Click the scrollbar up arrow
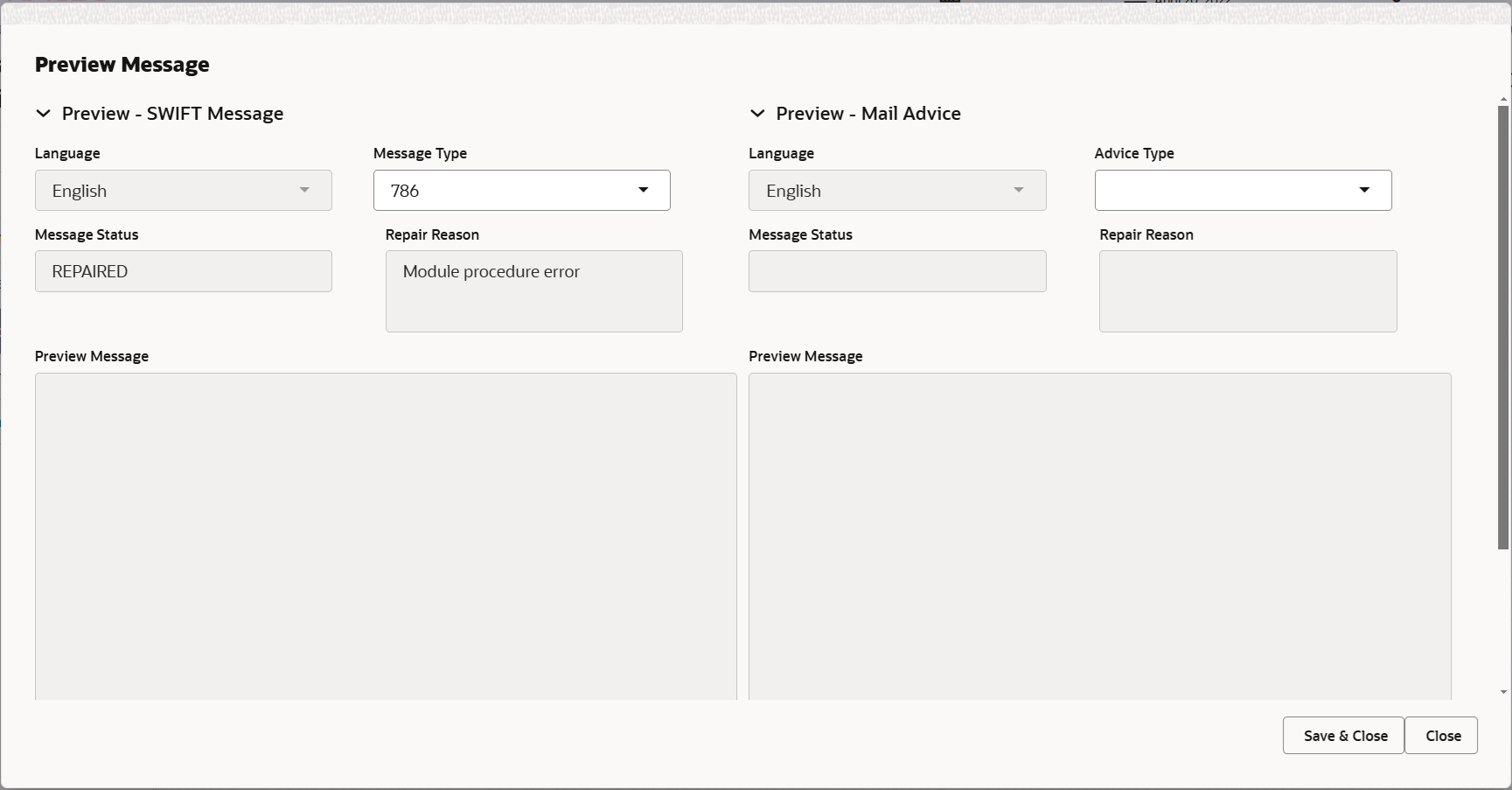The height and width of the screenshot is (790, 1512). (x=1503, y=100)
